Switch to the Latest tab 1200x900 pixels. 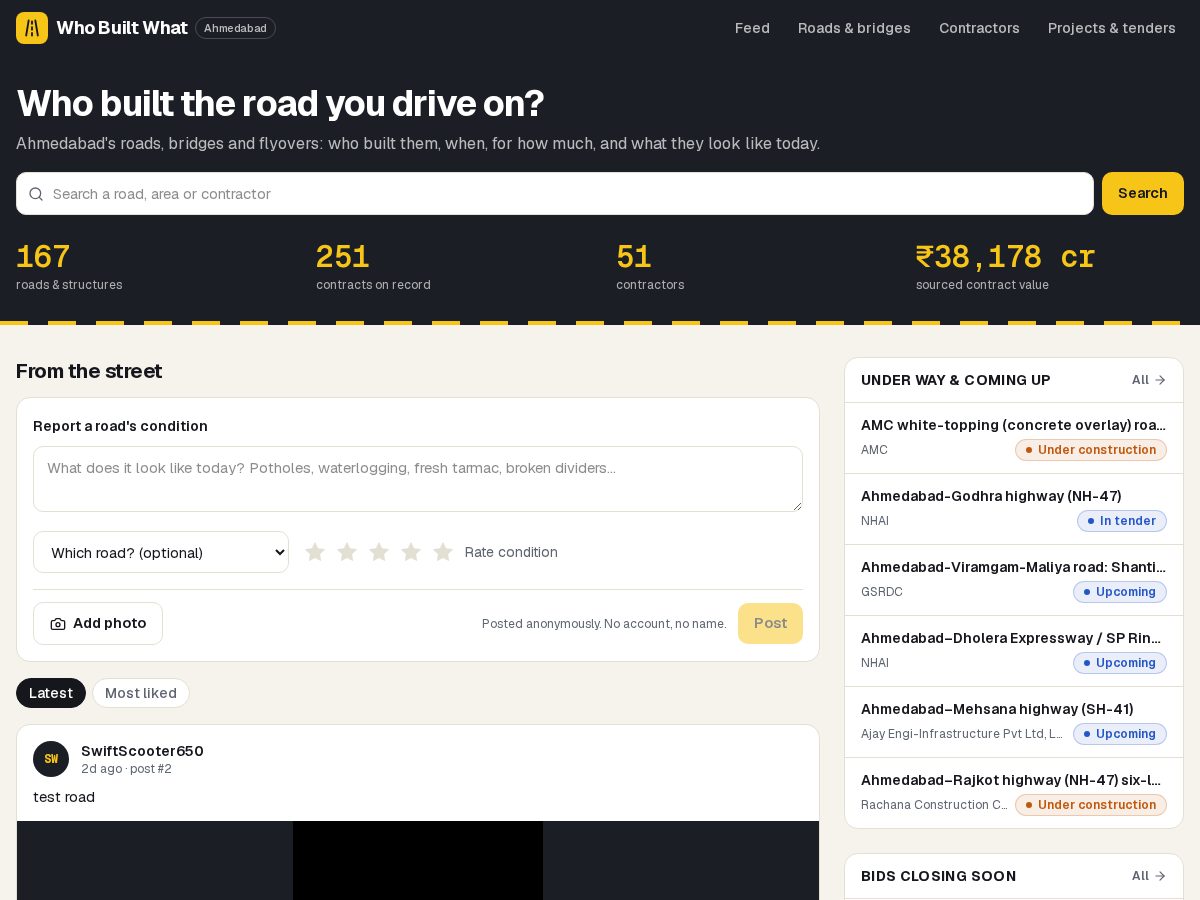(x=51, y=693)
